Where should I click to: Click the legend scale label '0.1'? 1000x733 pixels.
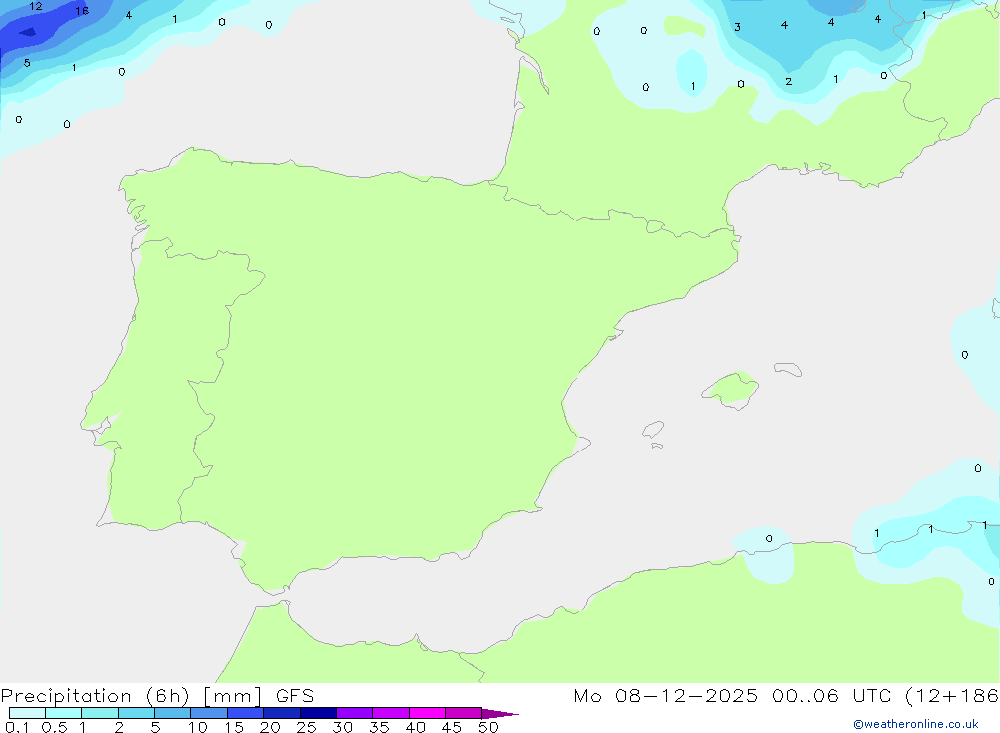[17, 727]
